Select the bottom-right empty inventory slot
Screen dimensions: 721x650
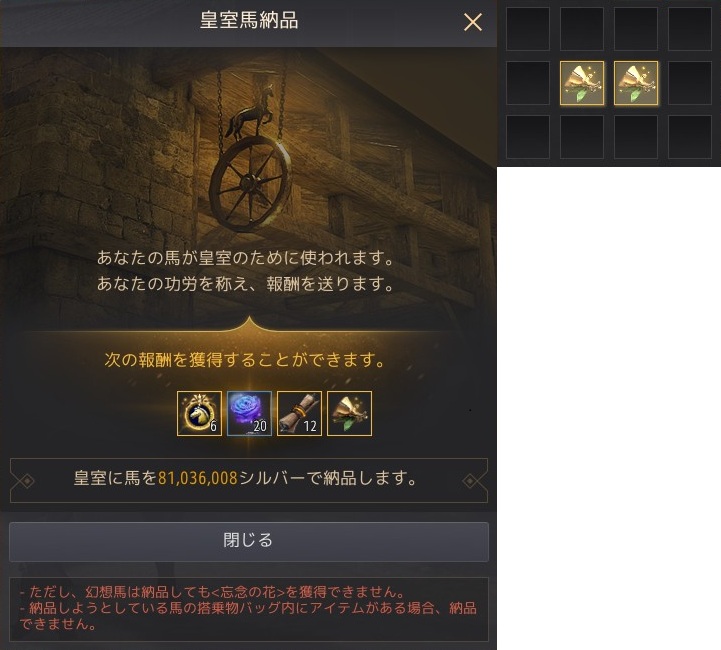point(690,137)
